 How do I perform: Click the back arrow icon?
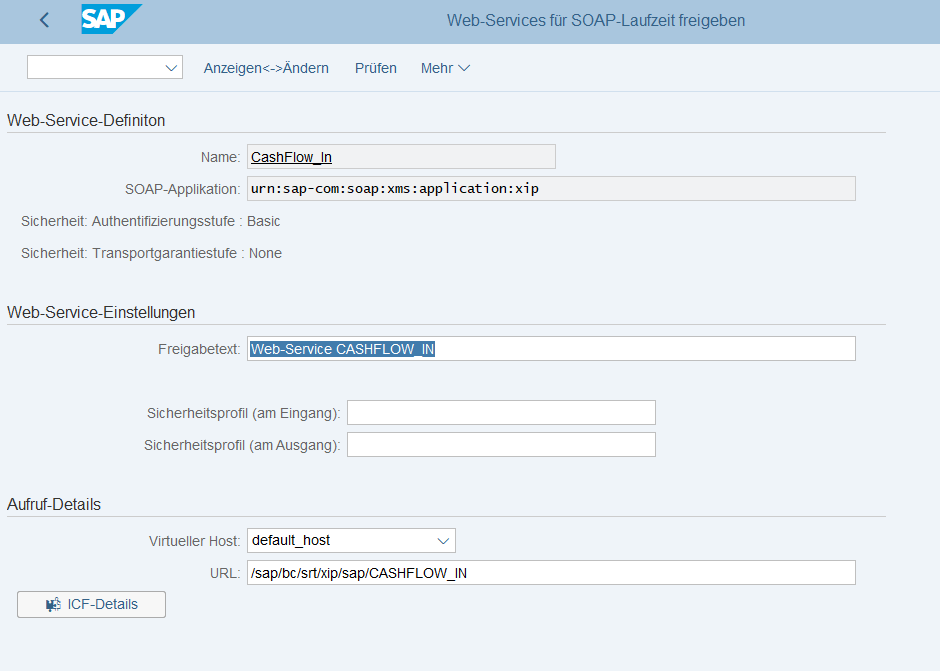click(x=44, y=20)
